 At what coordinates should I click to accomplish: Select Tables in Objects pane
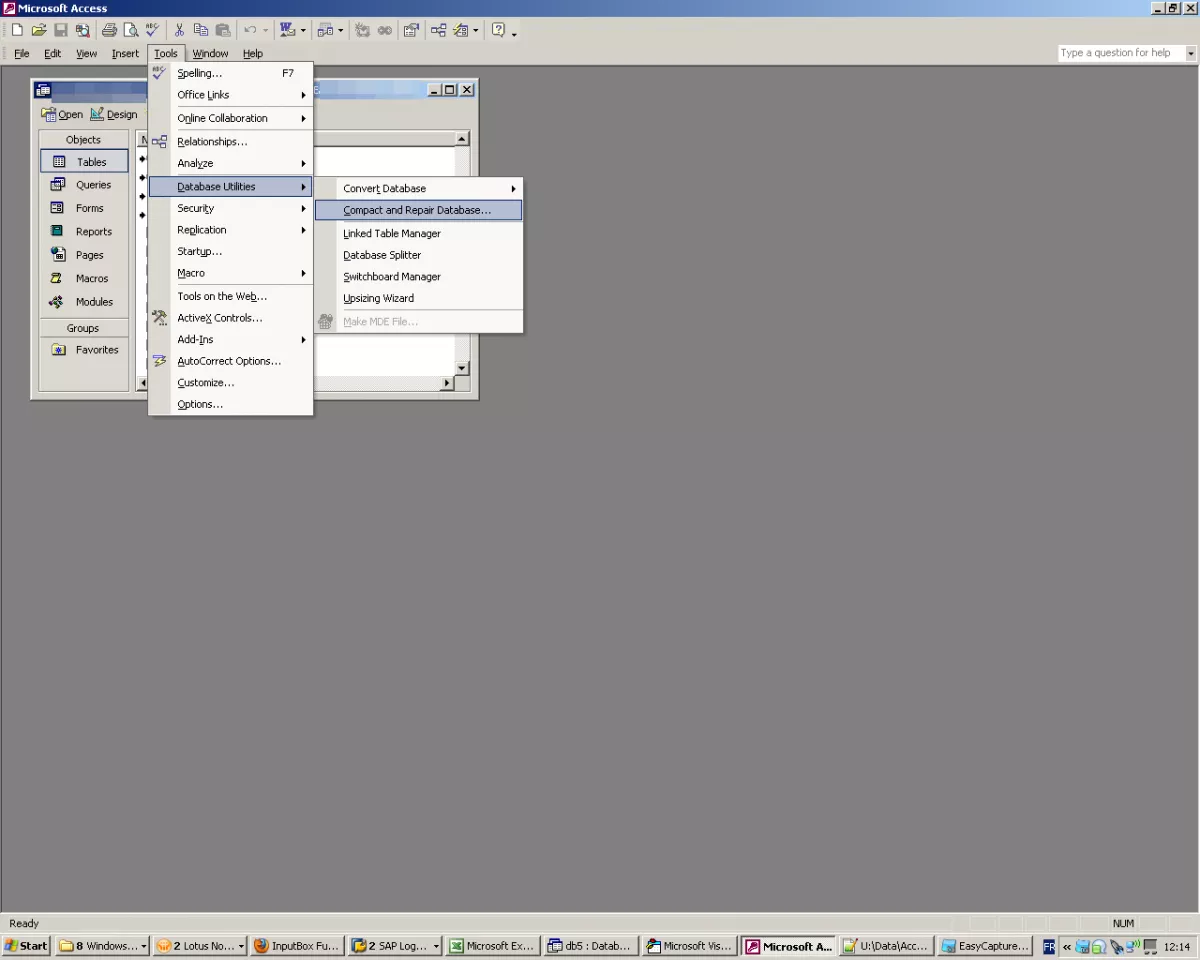(x=85, y=162)
